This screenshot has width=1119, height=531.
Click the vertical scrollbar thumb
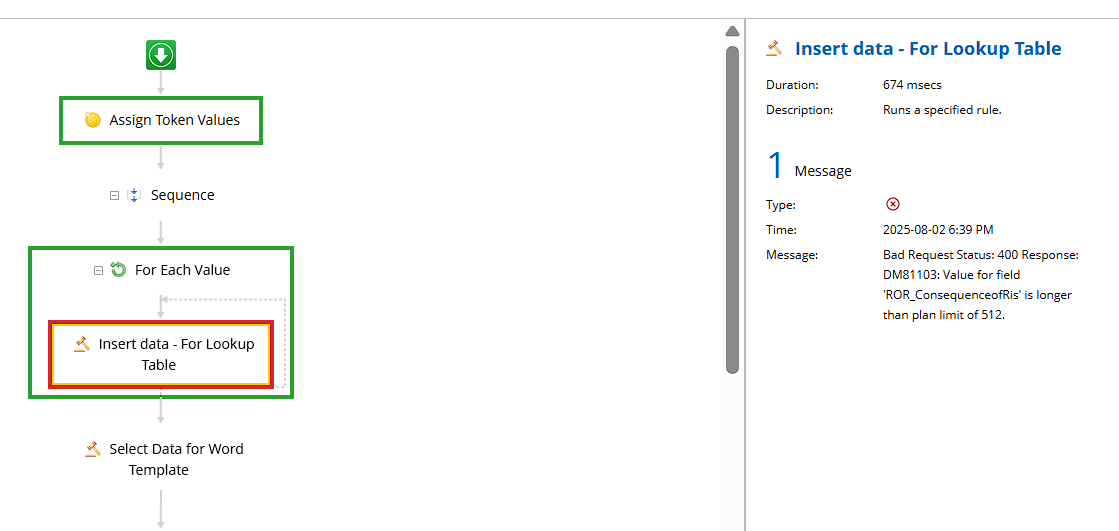(732, 209)
